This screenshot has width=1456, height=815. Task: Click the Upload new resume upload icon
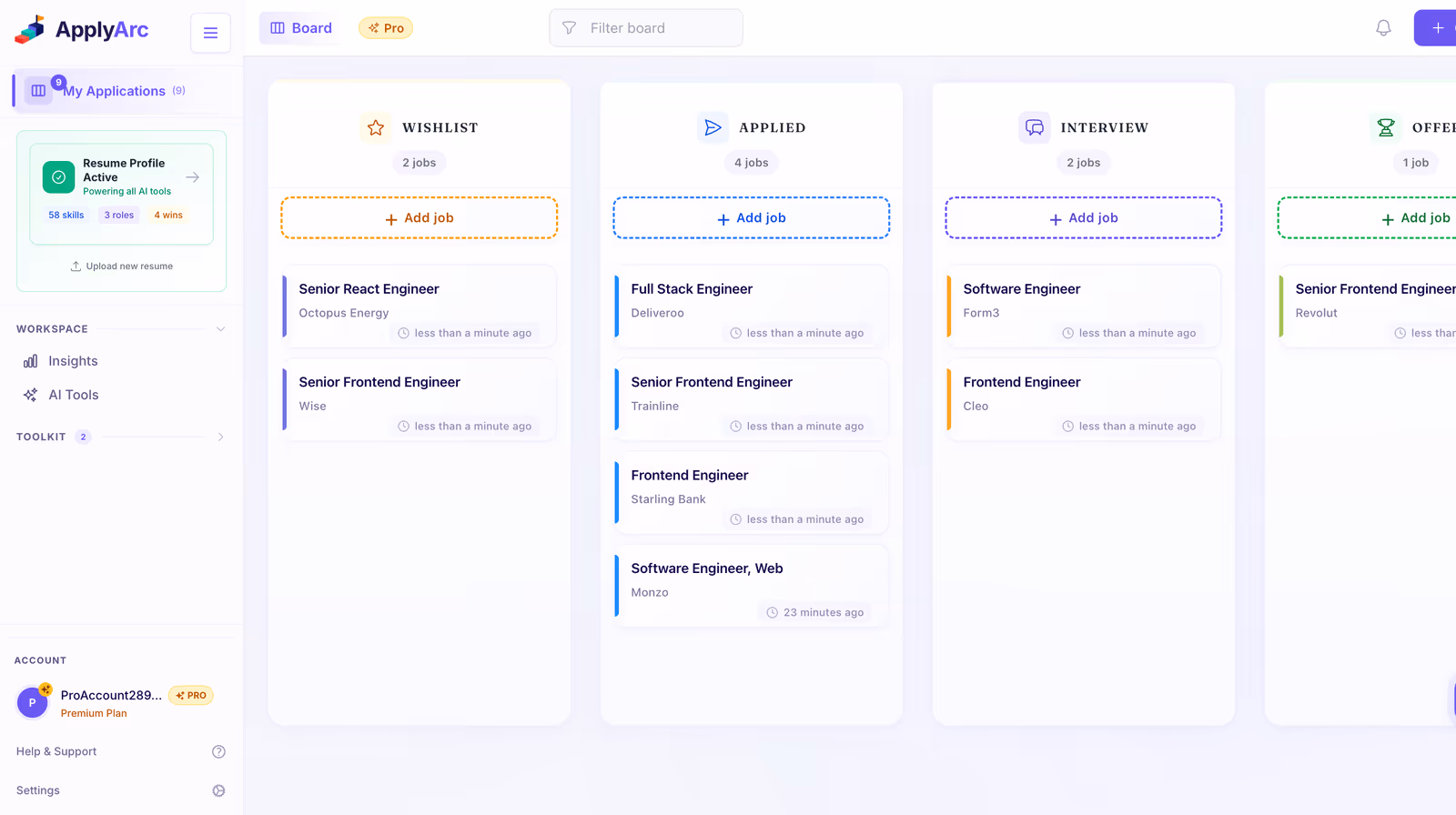(x=76, y=267)
